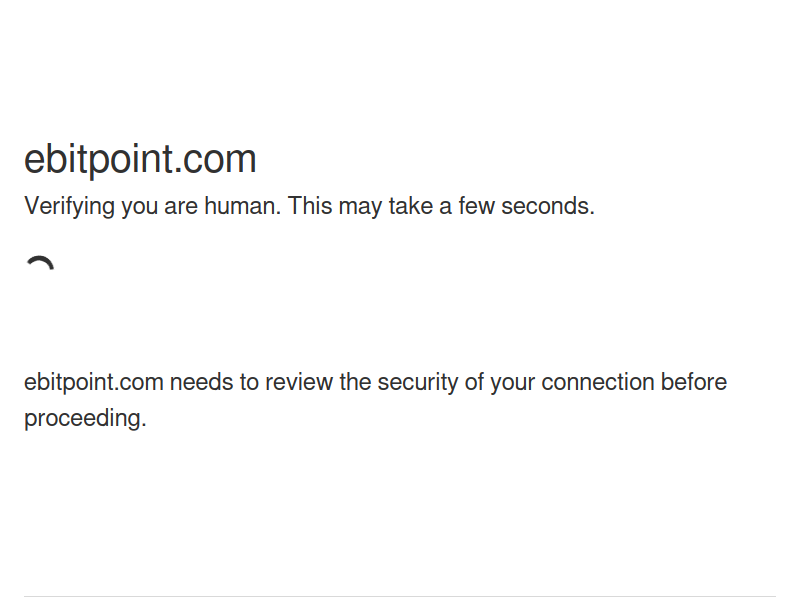Screen dimensions: 800x600
Task: Select the word "human" in subtitle
Action: coord(242,206)
